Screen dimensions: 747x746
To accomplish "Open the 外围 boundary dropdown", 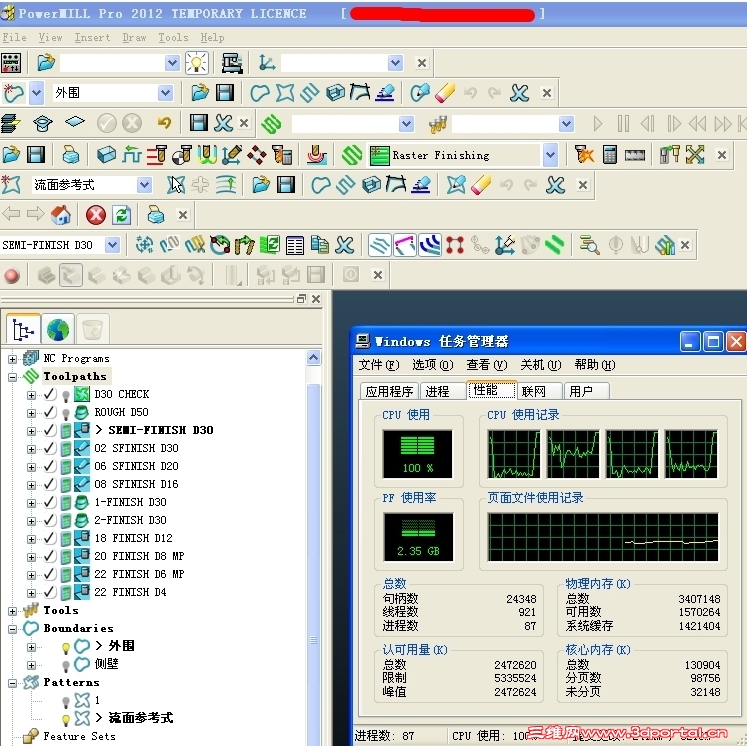I will (x=165, y=93).
